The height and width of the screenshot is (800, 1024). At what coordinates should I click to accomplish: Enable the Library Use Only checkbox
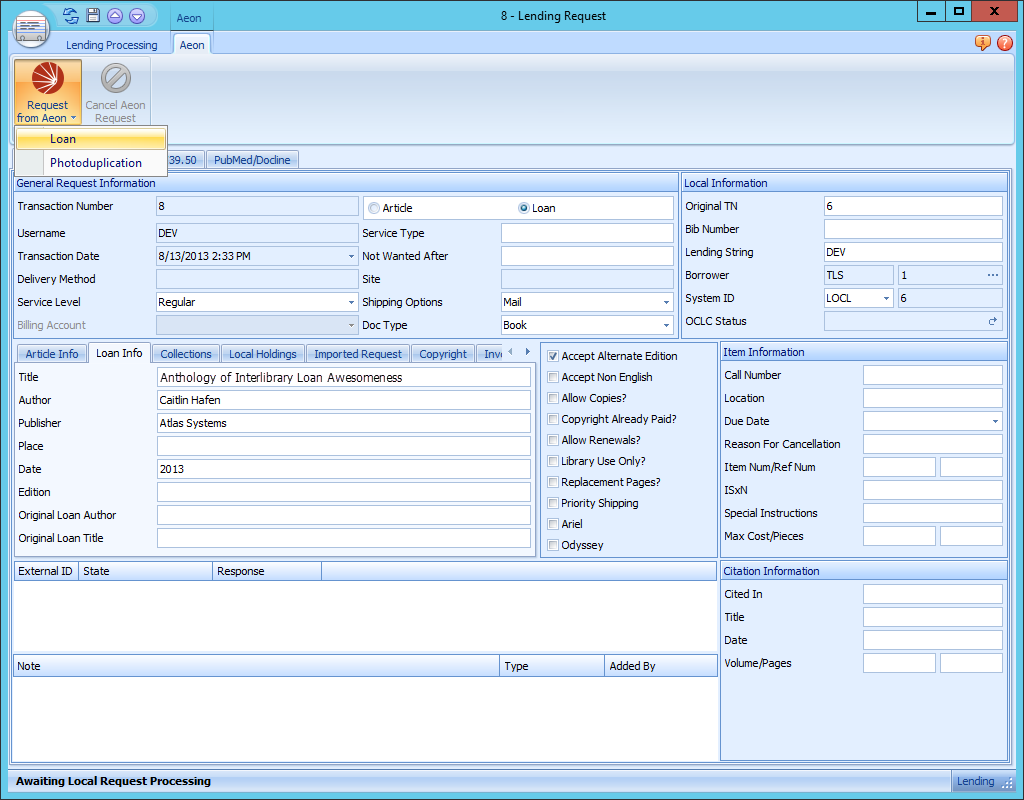coord(553,461)
